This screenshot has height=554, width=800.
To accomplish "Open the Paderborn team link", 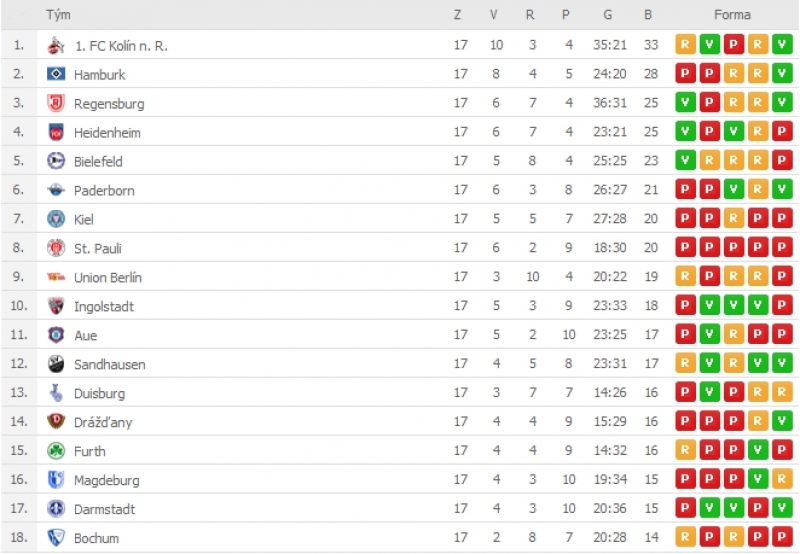I will pyautogui.click(x=104, y=191).
